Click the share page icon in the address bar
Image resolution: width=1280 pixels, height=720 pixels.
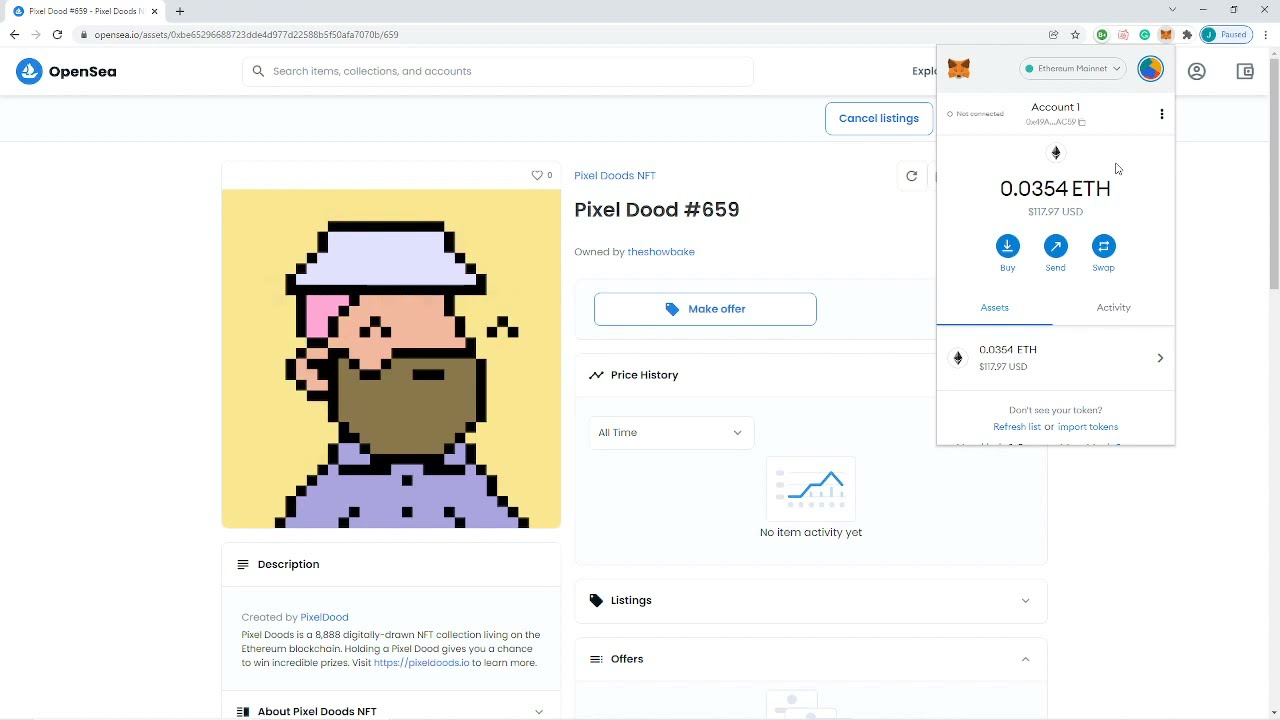(x=1053, y=34)
